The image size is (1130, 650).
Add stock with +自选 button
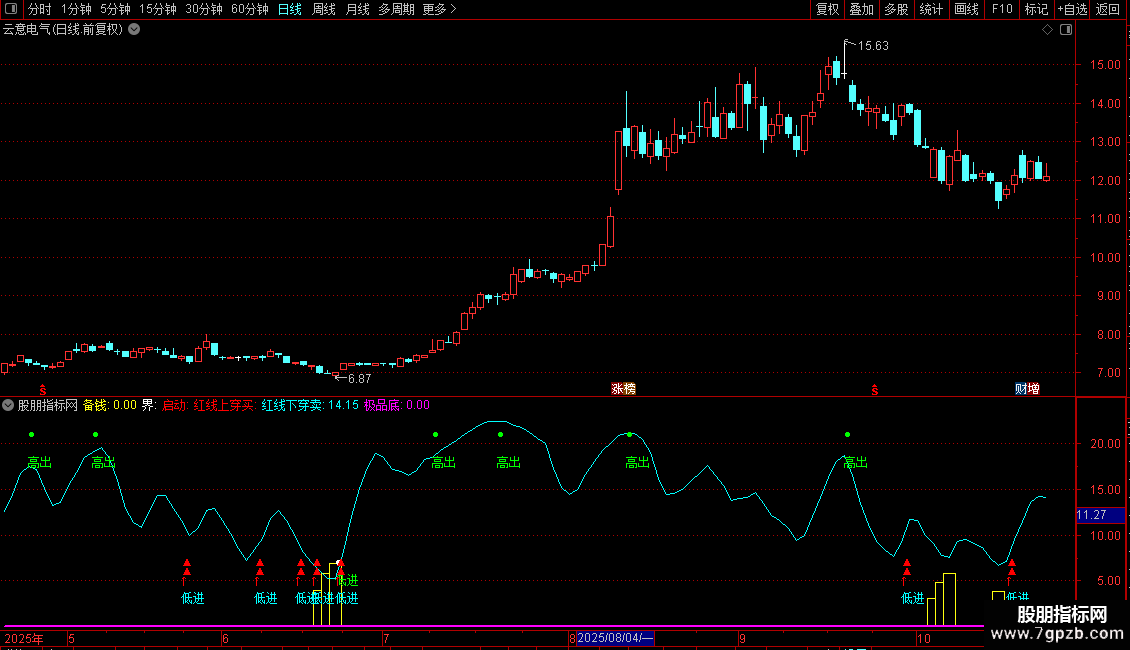click(x=1072, y=9)
